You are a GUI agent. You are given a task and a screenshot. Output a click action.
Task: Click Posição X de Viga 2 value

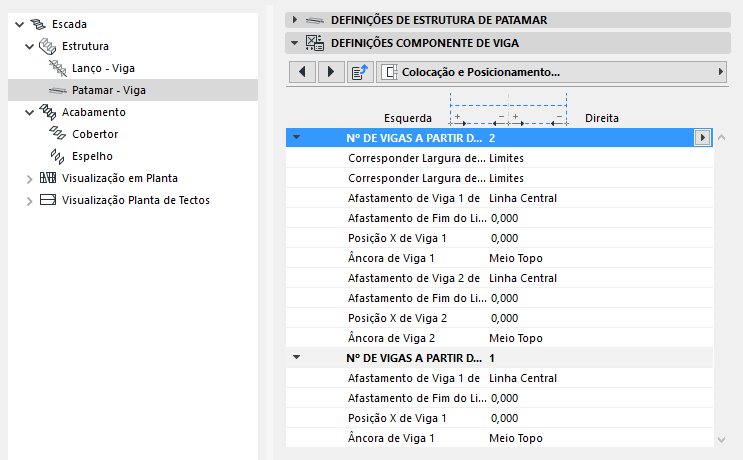pos(504,318)
